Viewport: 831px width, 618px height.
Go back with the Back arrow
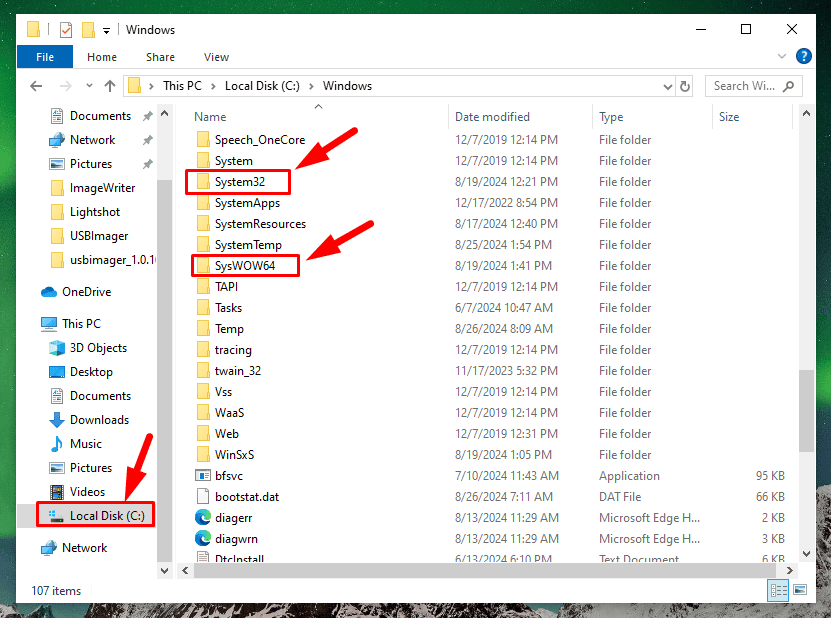36,86
